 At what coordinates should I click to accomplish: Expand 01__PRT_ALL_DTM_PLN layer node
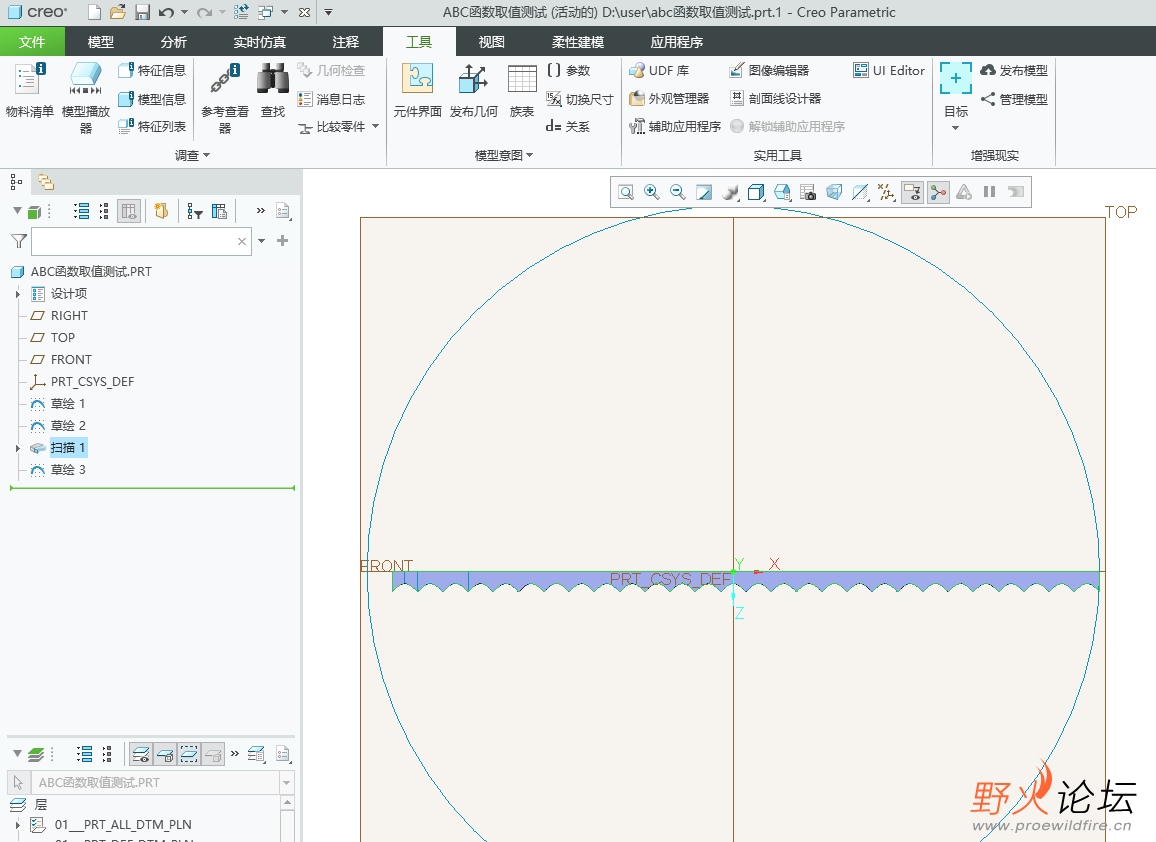coord(18,825)
